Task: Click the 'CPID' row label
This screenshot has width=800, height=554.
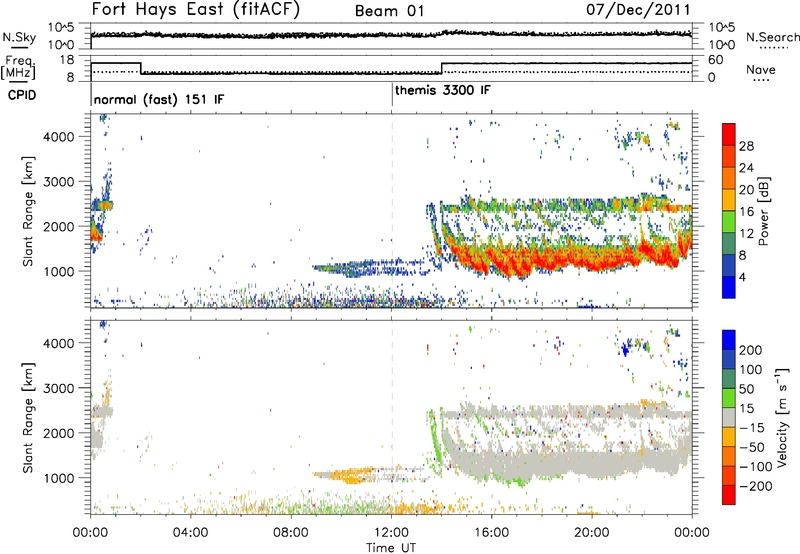Action: coord(22,95)
